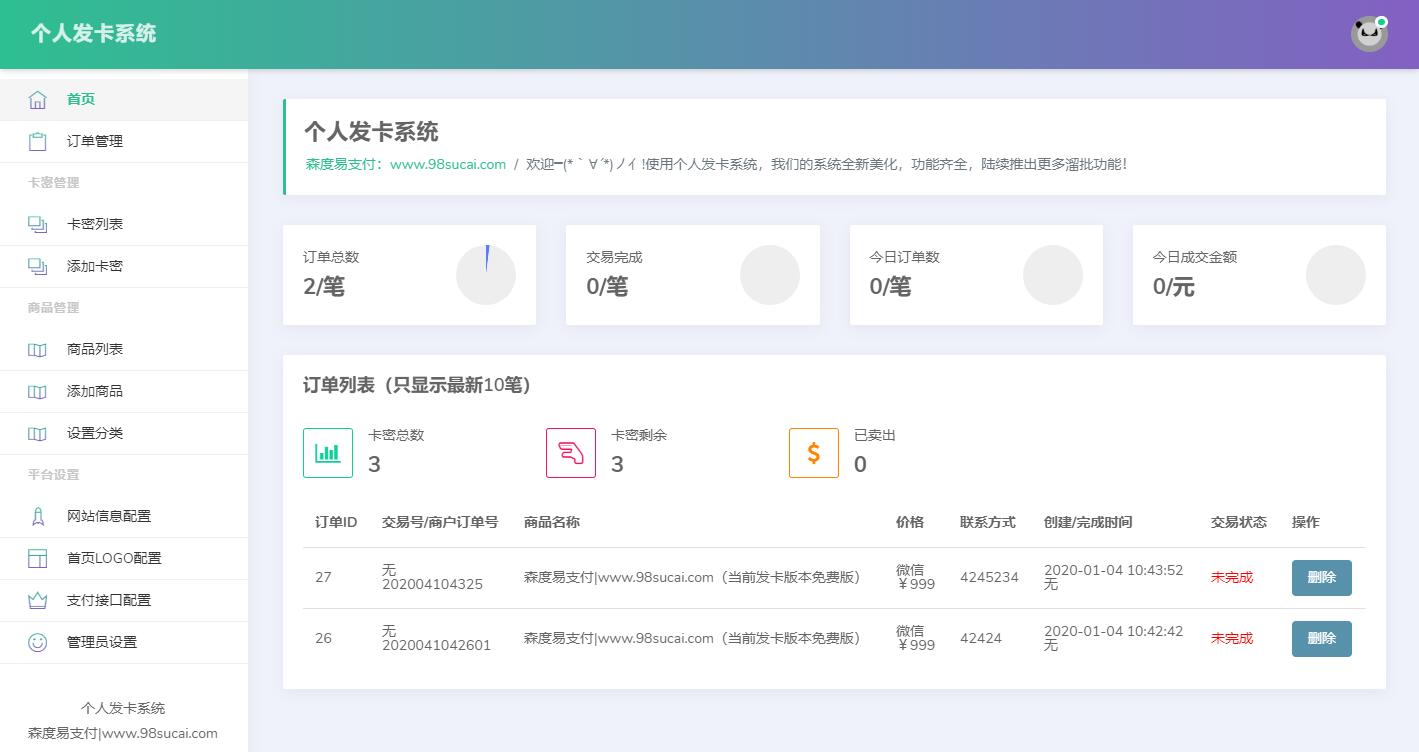The height and width of the screenshot is (752, 1419).
Task: Click the 交易状态 column header
Action: click(x=1239, y=522)
